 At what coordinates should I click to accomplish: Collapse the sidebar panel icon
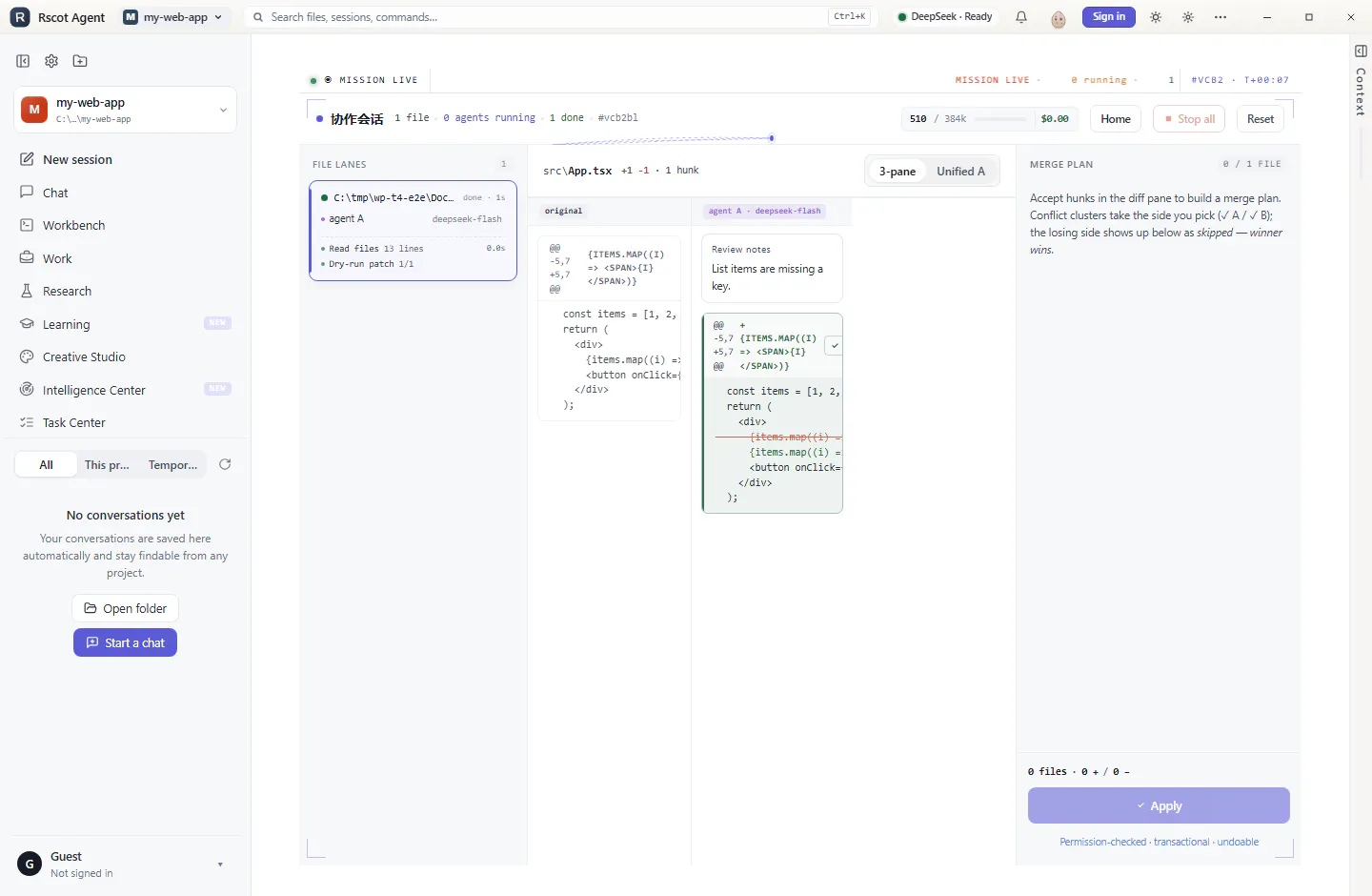[x=23, y=61]
